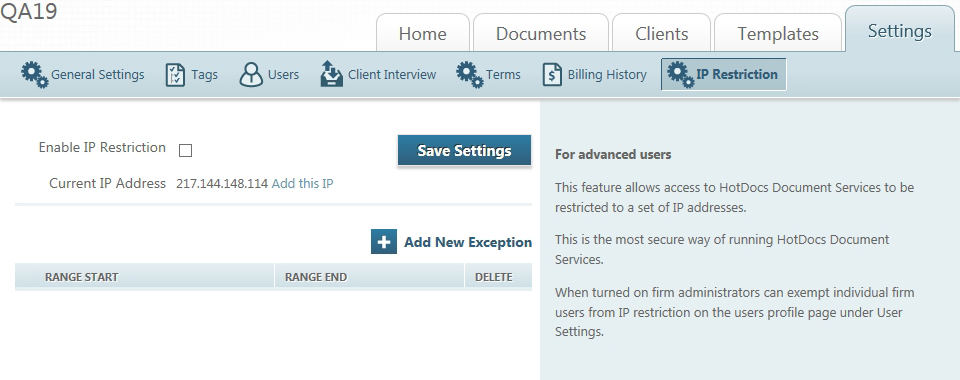The image size is (960, 380).
Task: Click the Add this IP link
Action: point(302,184)
